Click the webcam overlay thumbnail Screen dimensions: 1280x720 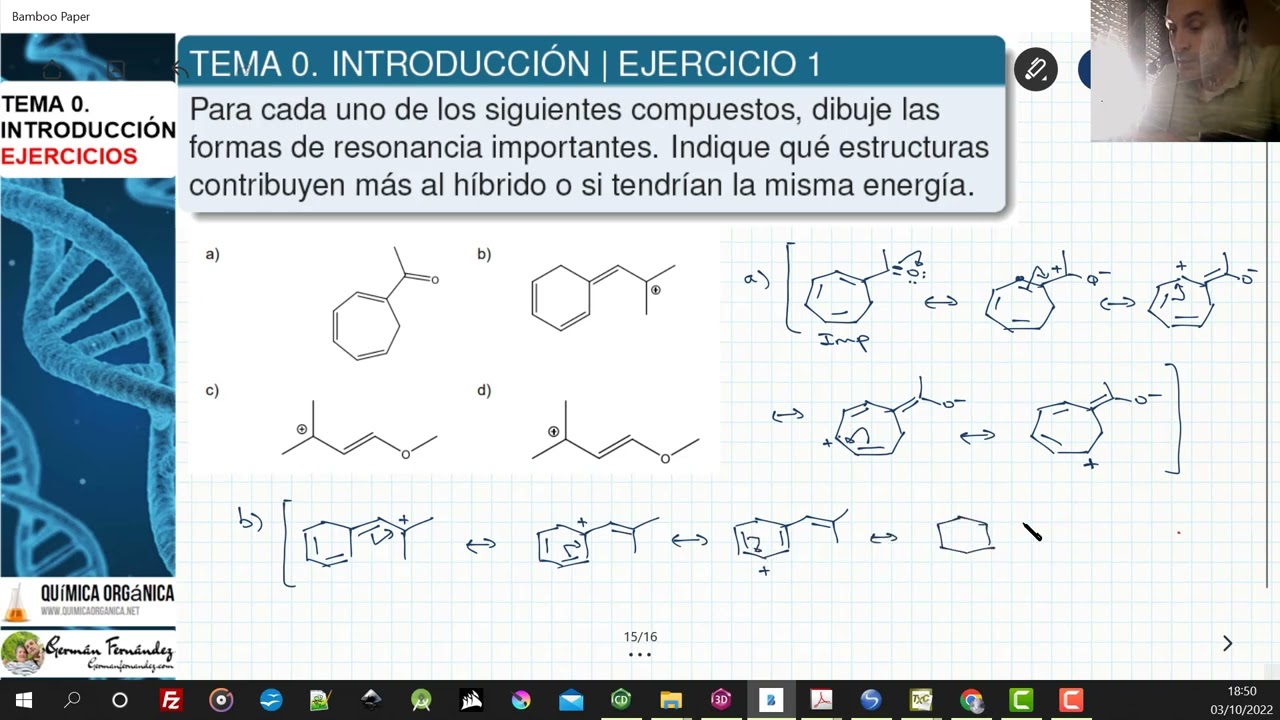(1185, 70)
